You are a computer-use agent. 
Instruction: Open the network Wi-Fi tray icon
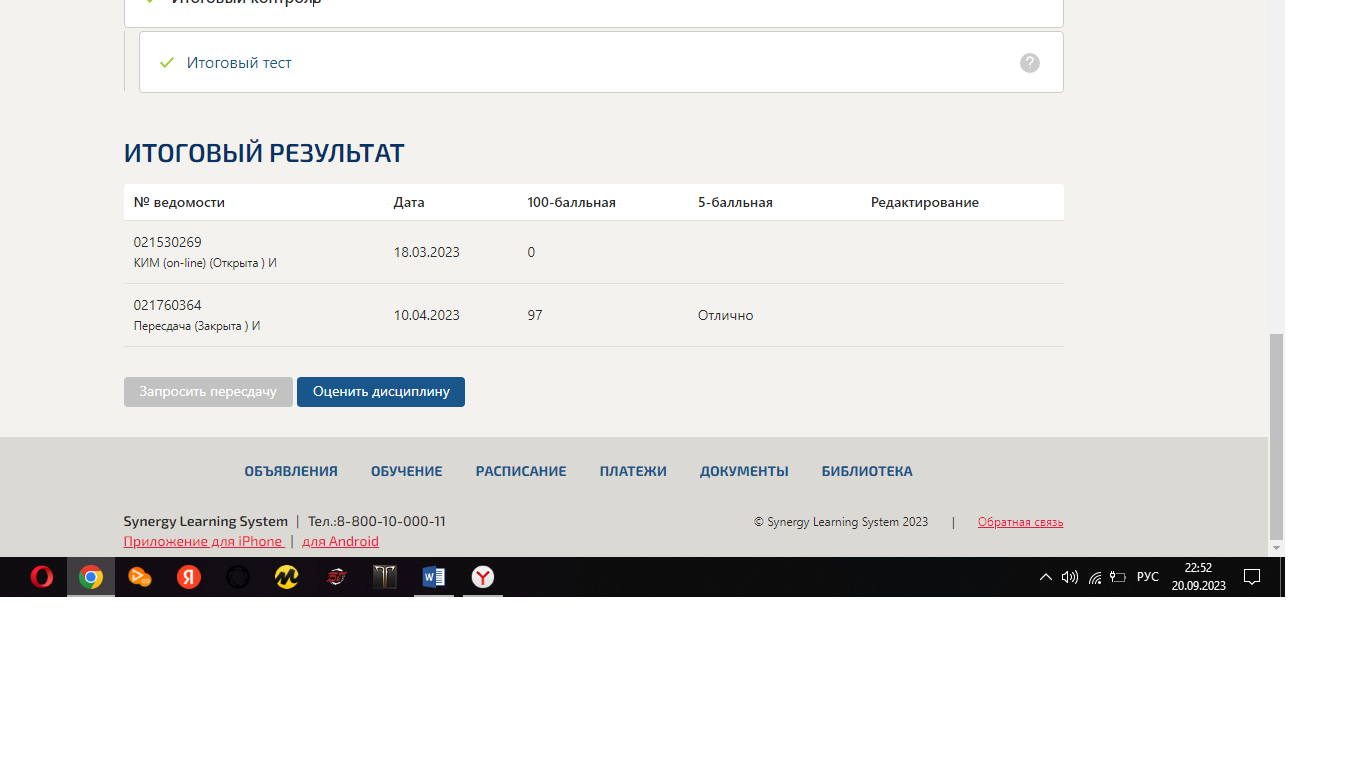point(1095,577)
